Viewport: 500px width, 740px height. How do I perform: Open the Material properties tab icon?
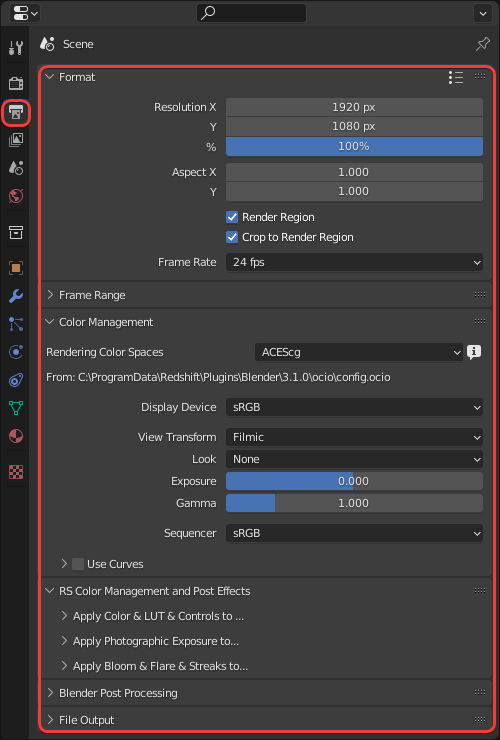[16, 436]
